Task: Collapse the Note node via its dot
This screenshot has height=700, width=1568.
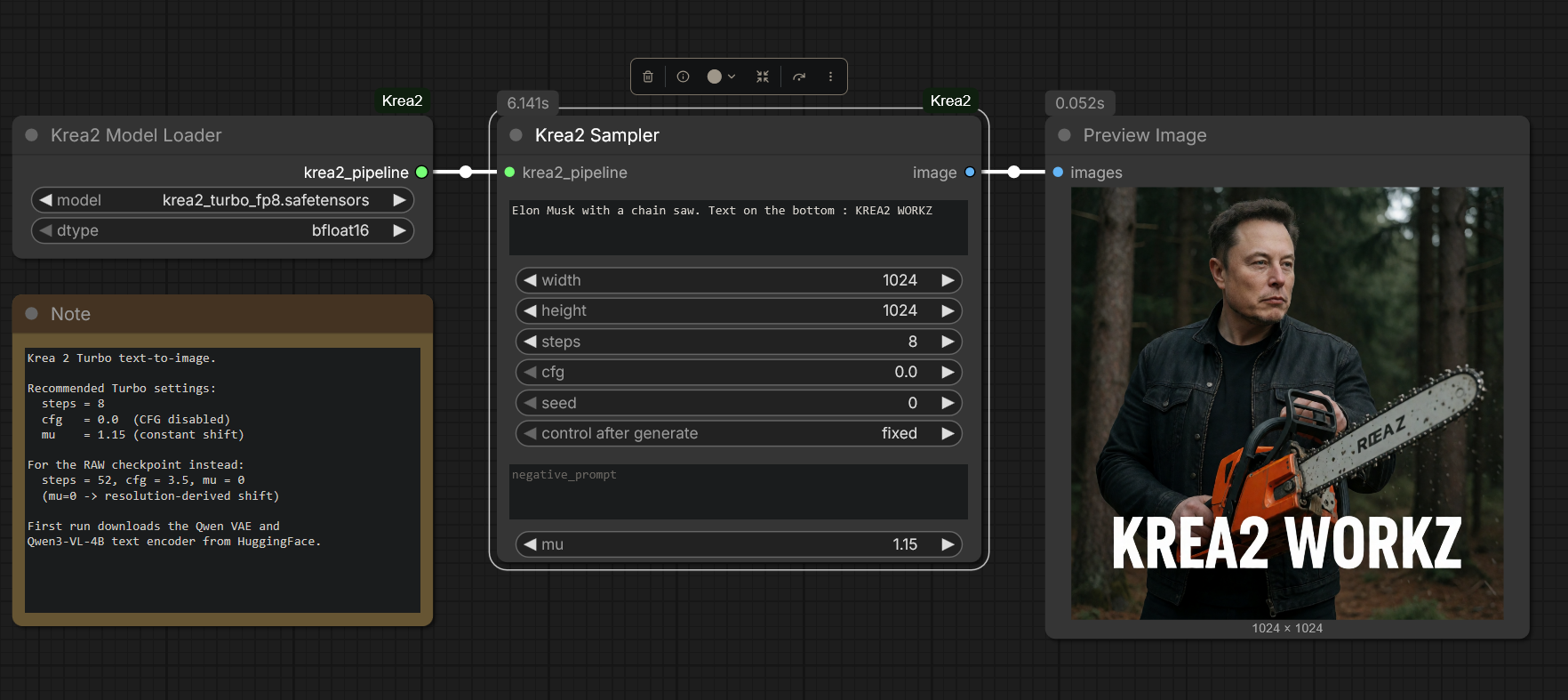Action: click(32, 314)
